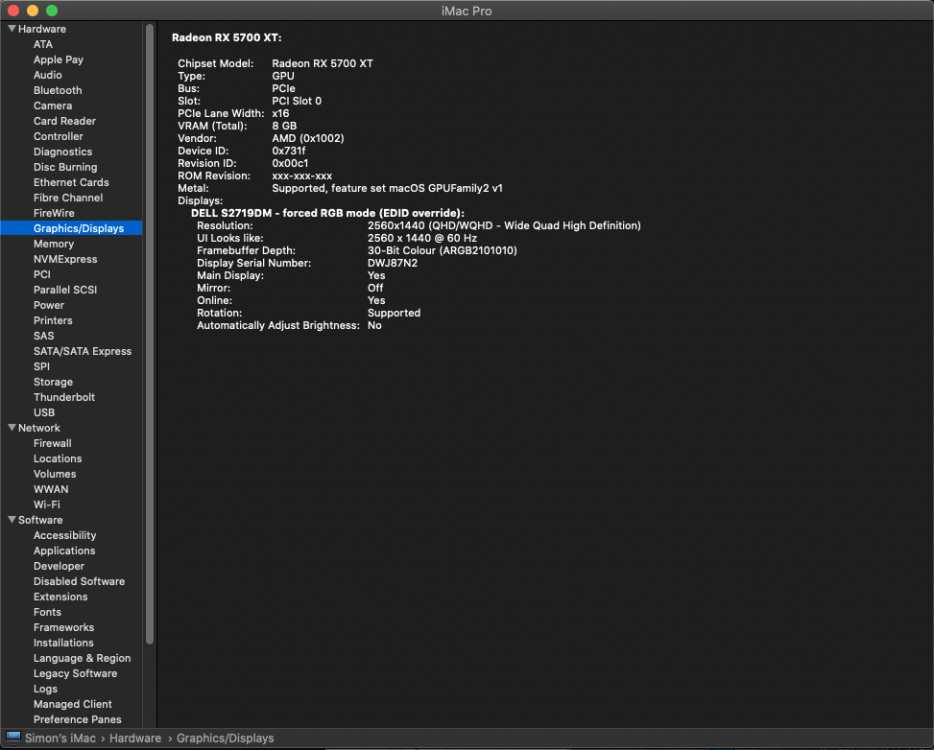This screenshot has width=934, height=750.
Task: Select Power in the sidebar
Action: 49,305
